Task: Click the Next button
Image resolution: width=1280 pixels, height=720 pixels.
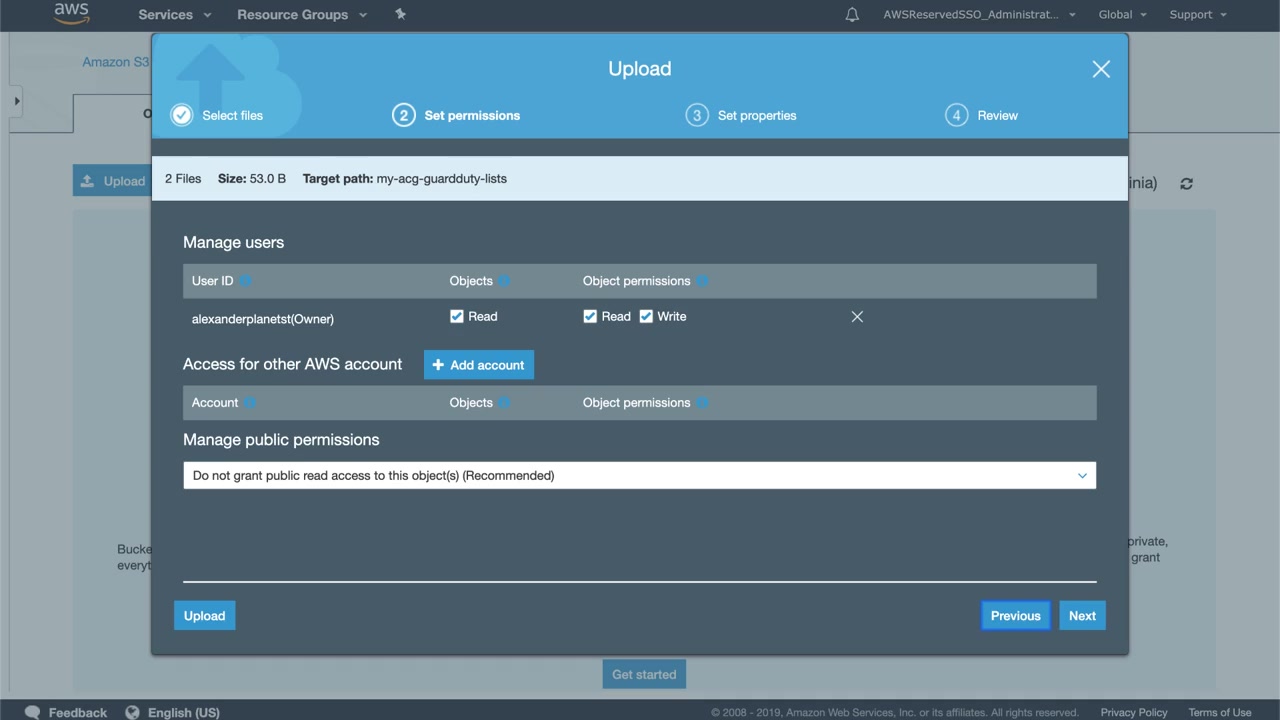Action: pos(1082,616)
